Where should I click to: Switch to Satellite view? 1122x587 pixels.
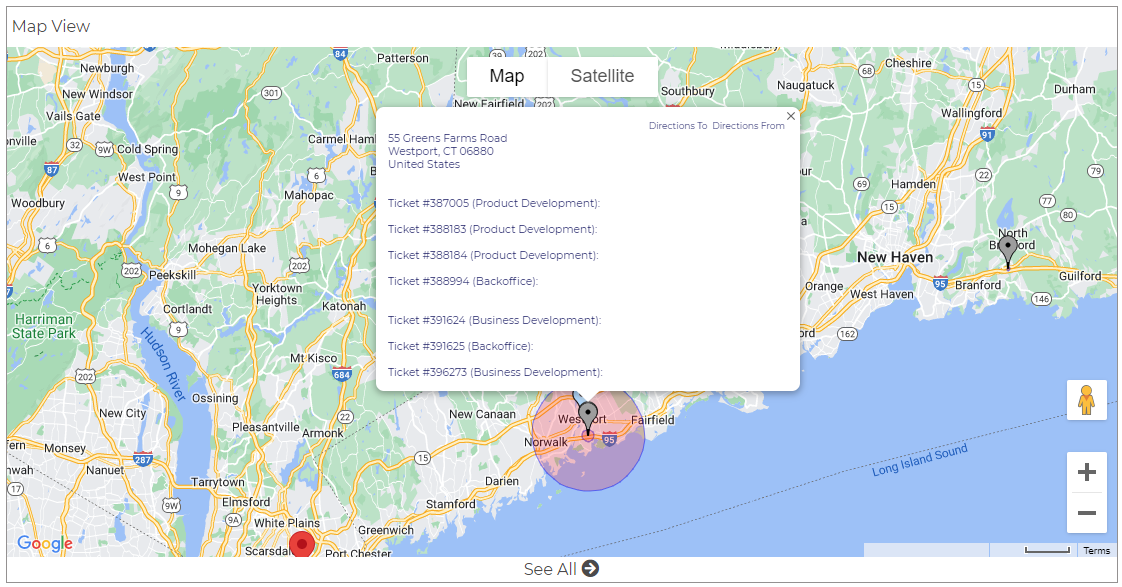602,76
